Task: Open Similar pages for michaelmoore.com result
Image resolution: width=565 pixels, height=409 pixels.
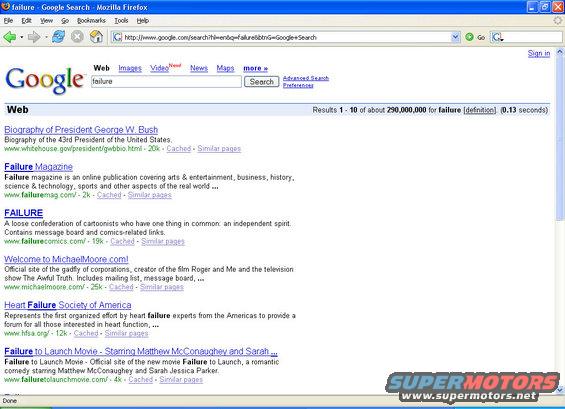Action: pyautogui.click(x=162, y=287)
